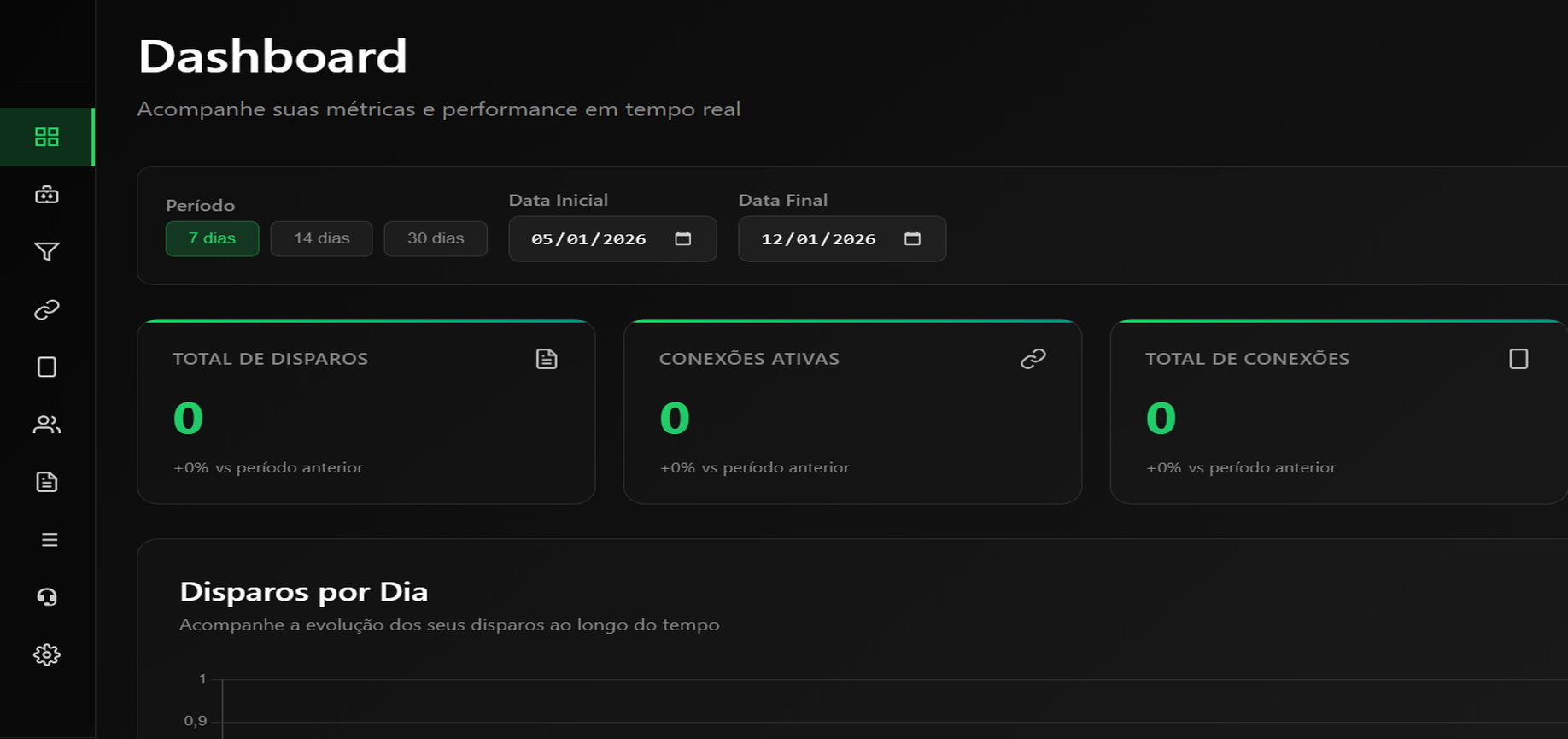Click the 0 value under Total de Conexões
Screen dimensions: 1568x739
pos(1161,418)
